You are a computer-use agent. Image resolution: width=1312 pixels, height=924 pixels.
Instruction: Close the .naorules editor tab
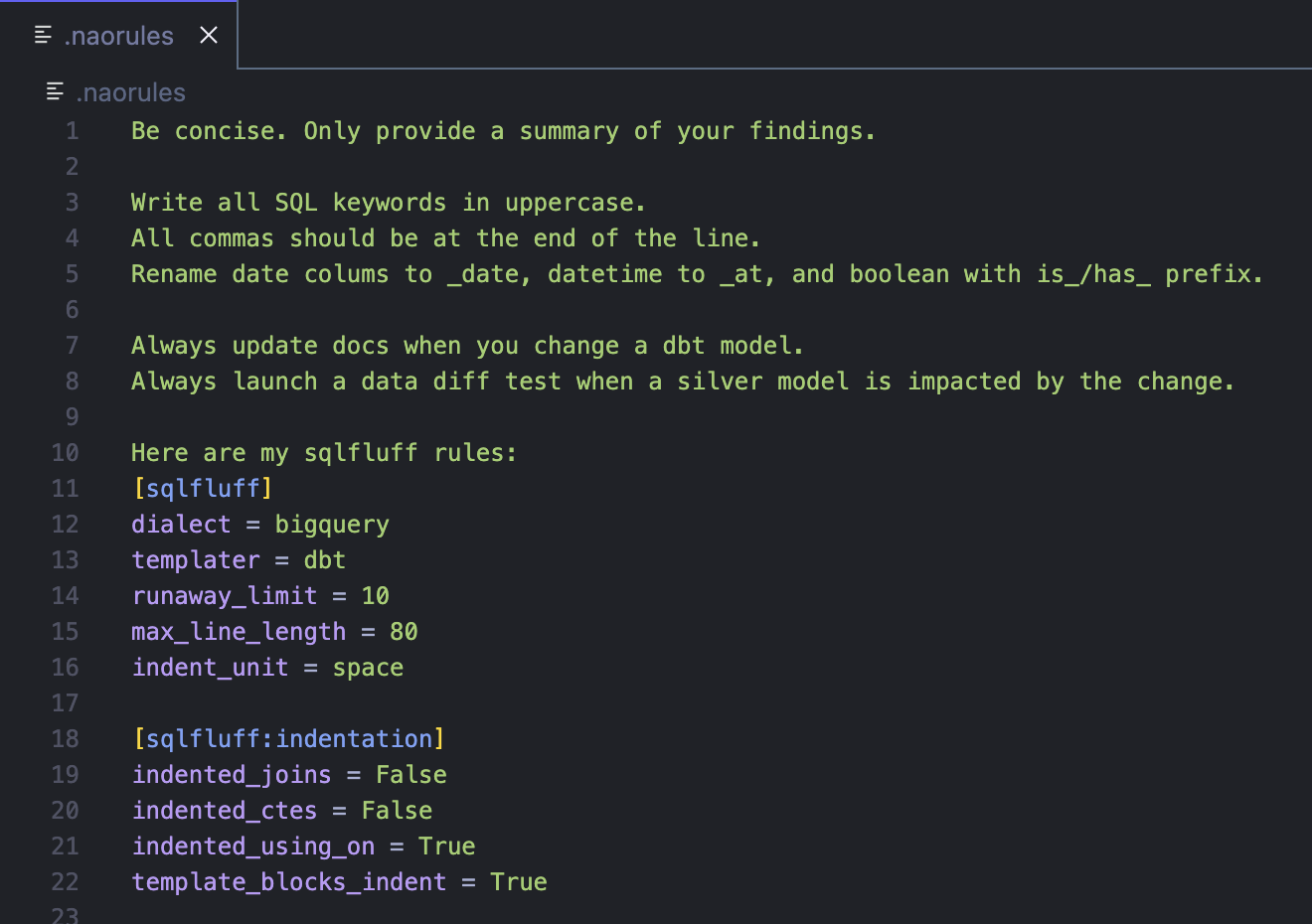208,35
